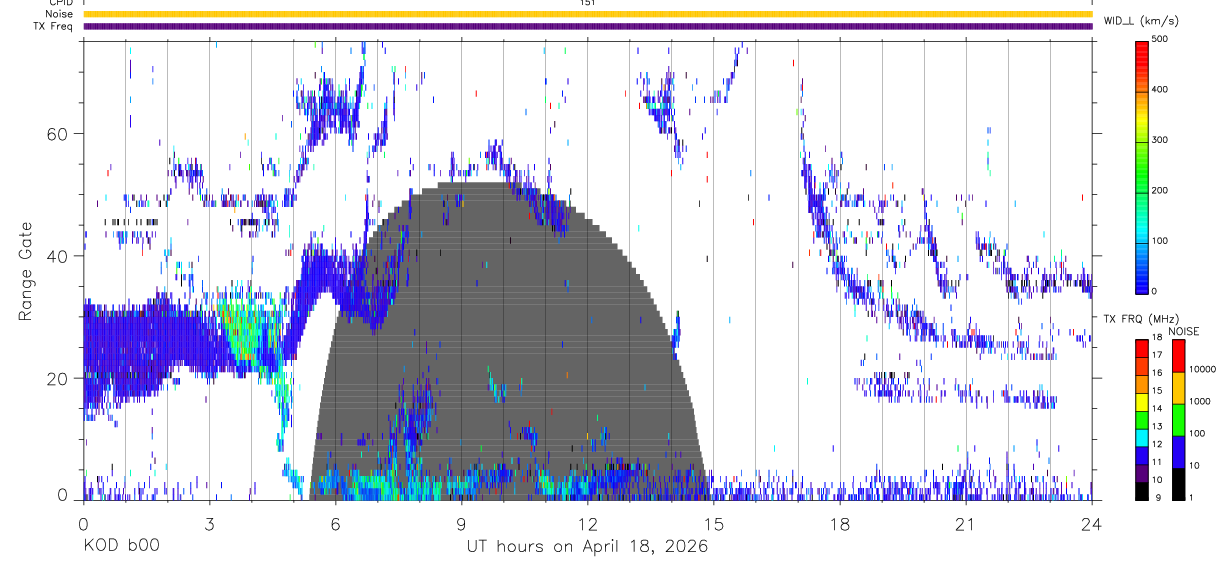1228x567 pixels.
Task: Click the yellow Noise bar above the plot
Action: 587,14
